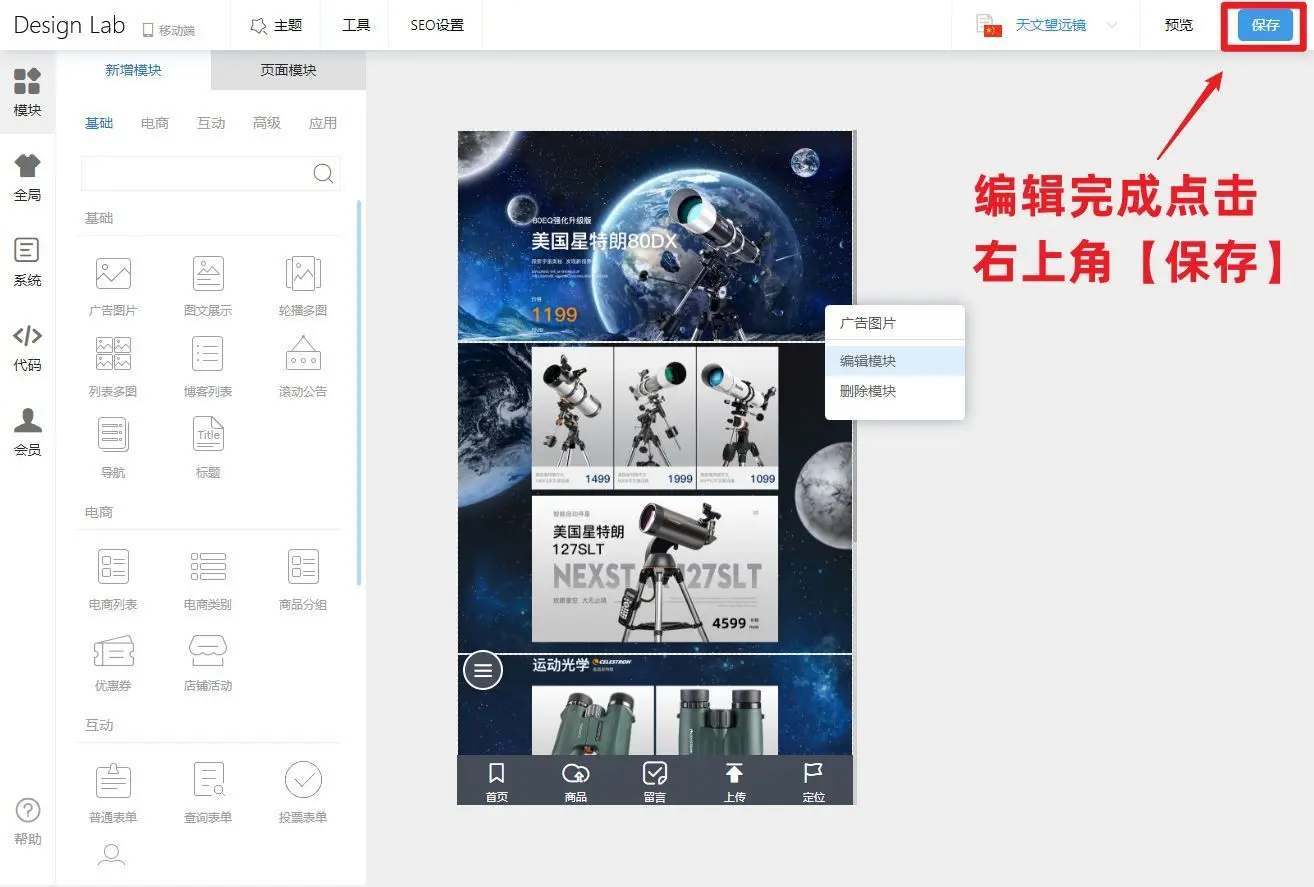Add the 商品分组 product group module

click(x=303, y=580)
